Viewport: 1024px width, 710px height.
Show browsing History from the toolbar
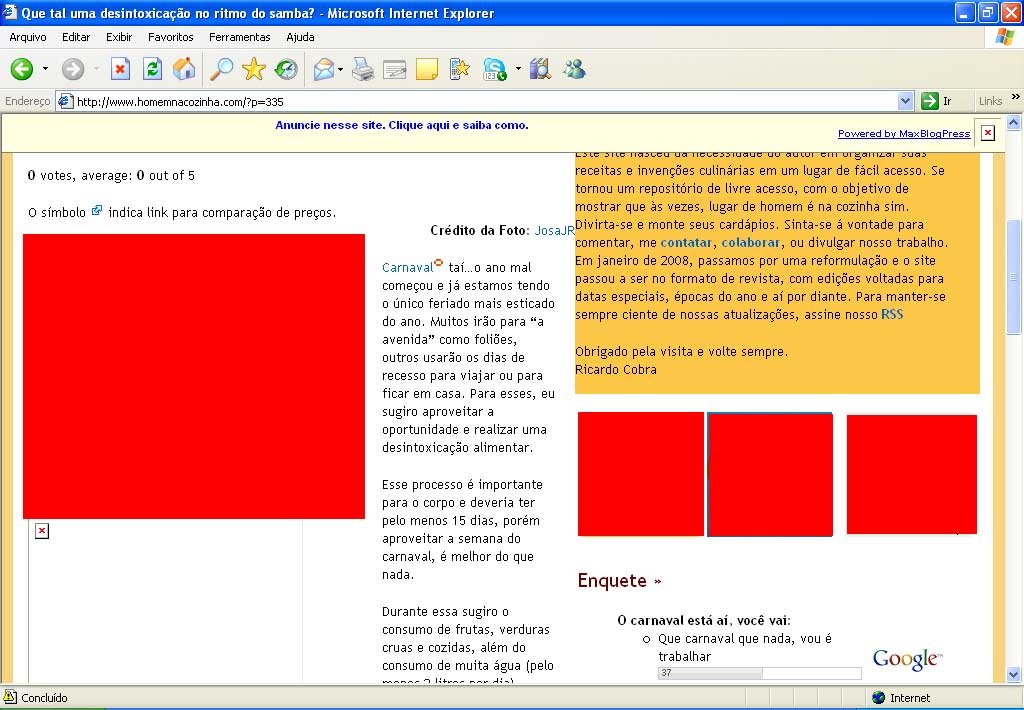(x=286, y=69)
